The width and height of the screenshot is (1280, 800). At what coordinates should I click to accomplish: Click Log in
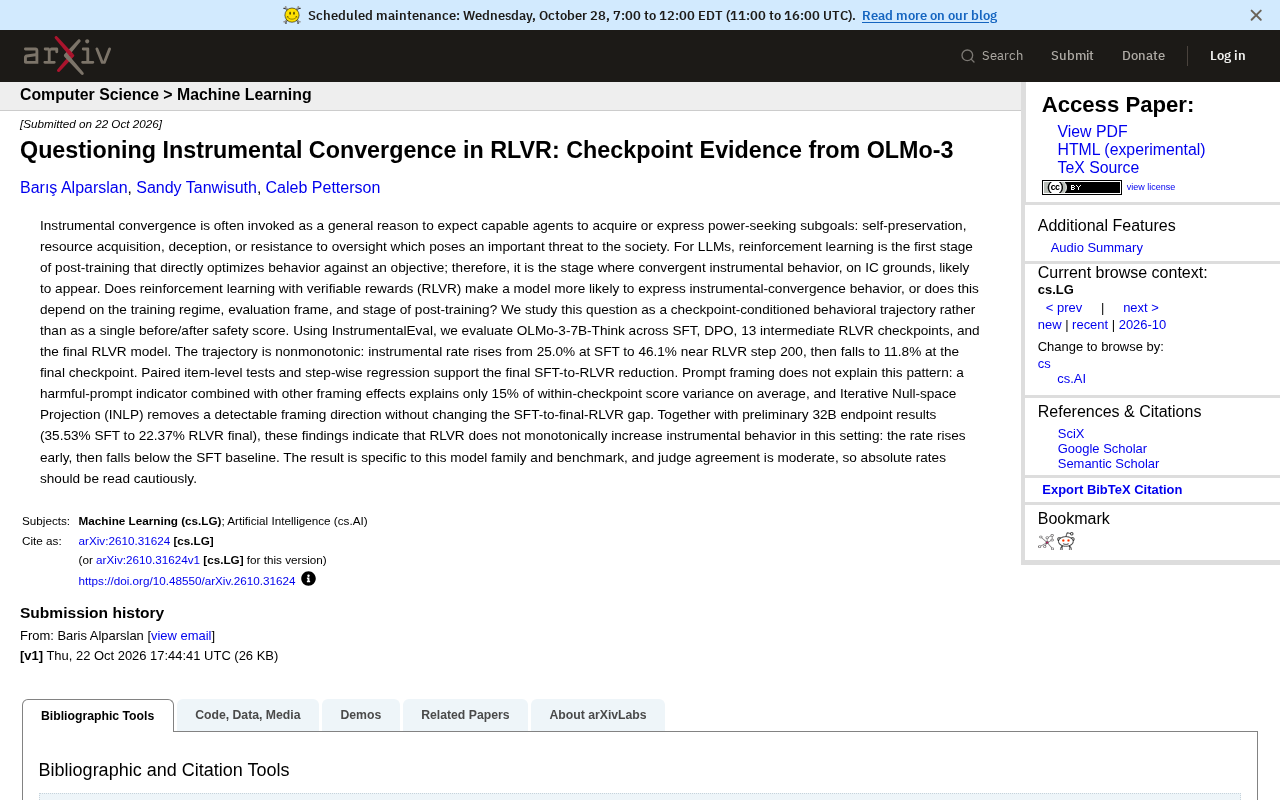click(1228, 56)
